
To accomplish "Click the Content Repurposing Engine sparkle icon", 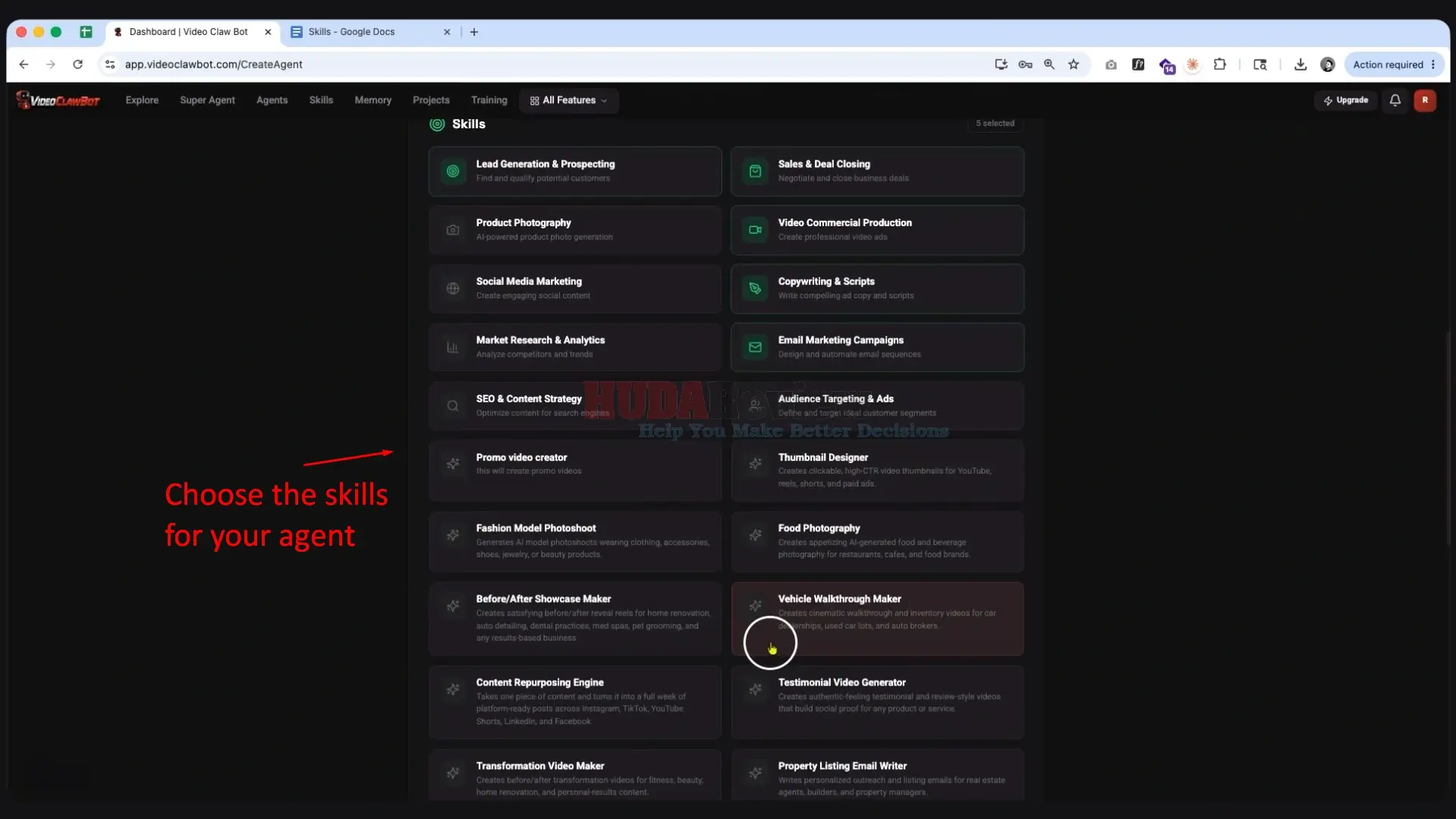I will point(453,689).
